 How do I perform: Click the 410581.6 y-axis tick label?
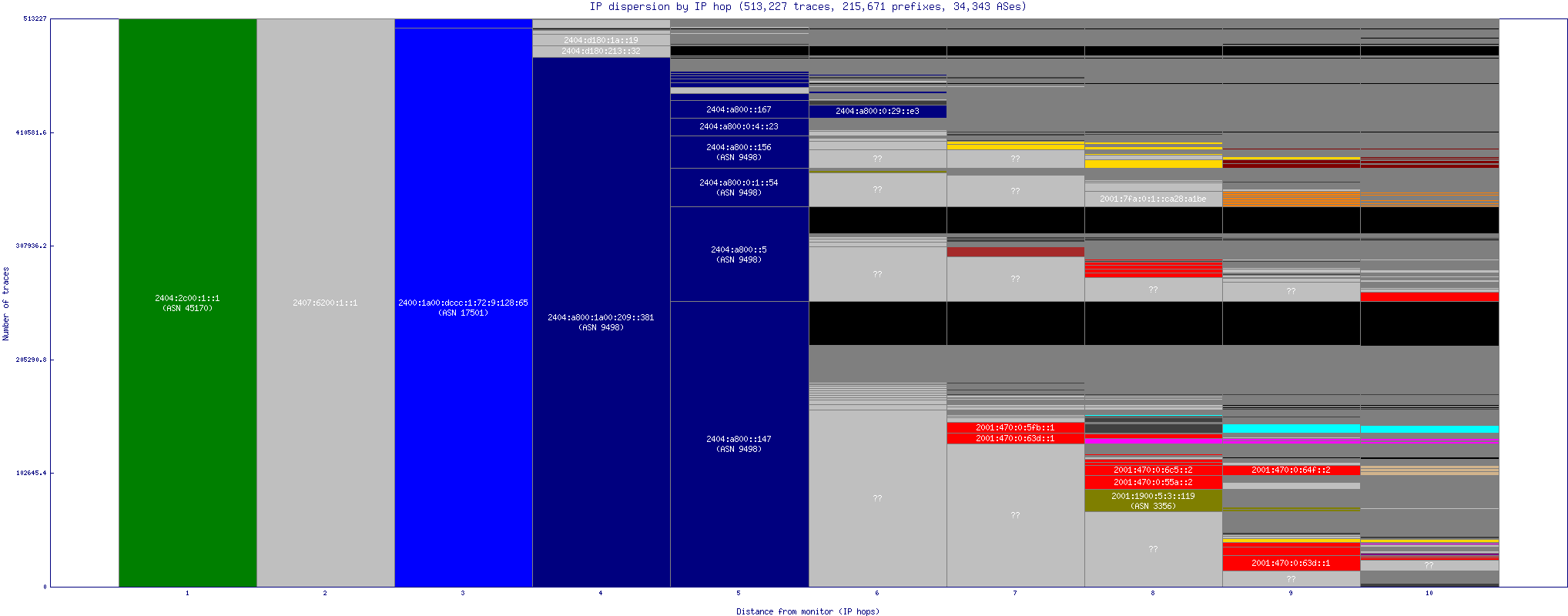[31, 132]
